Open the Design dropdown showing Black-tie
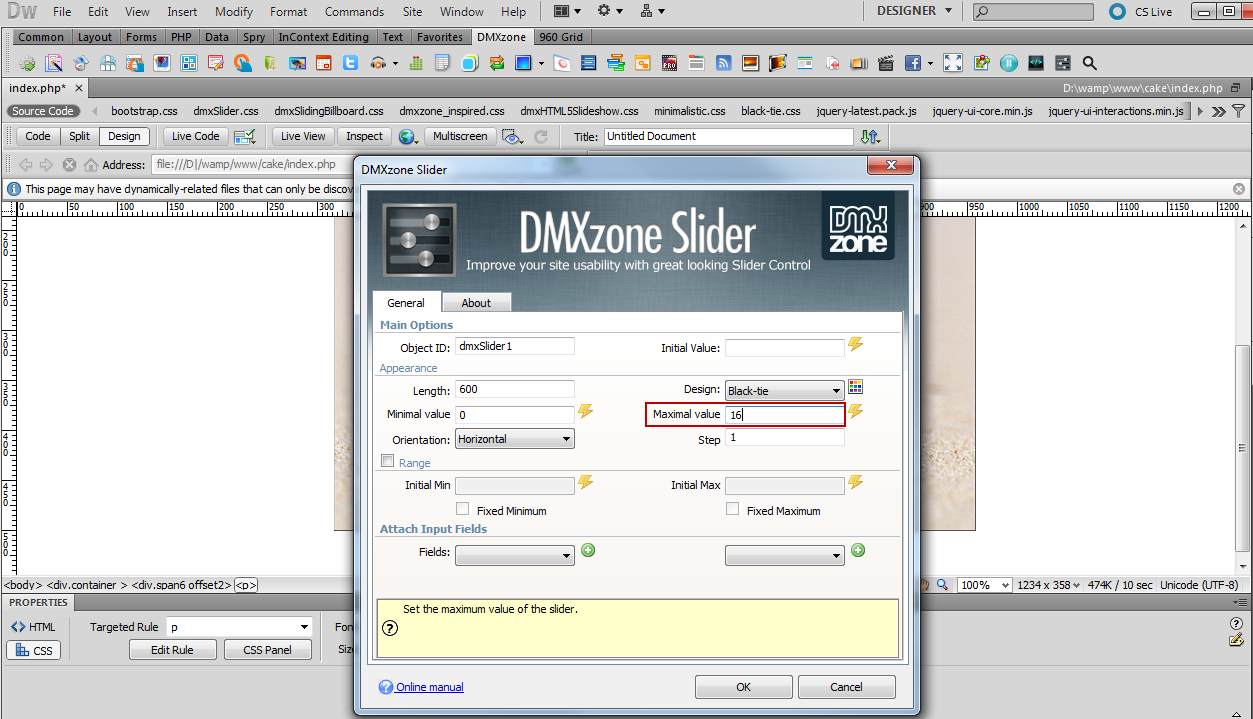 click(785, 391)
